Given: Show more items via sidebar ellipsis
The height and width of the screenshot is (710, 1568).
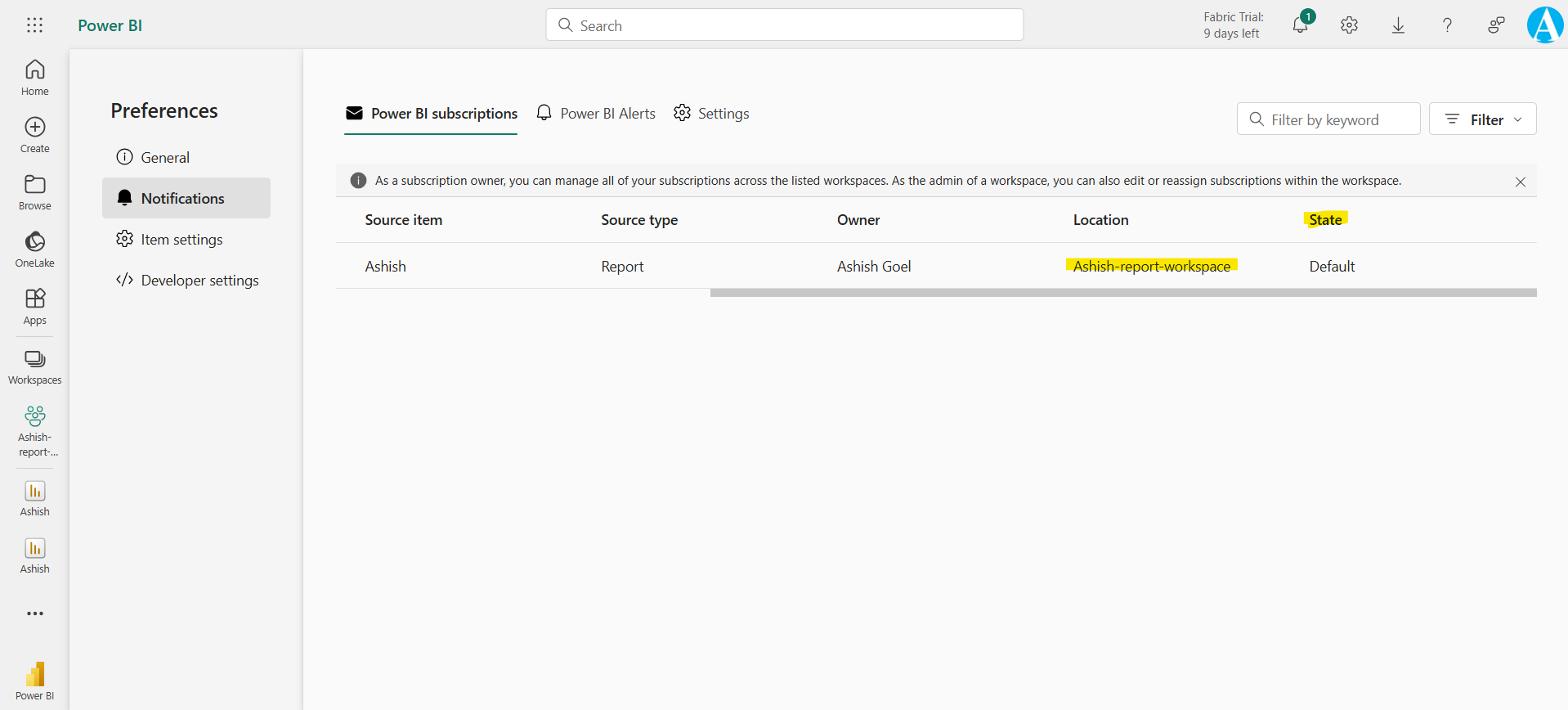Looking at the screenshot, I should [34, 613].
